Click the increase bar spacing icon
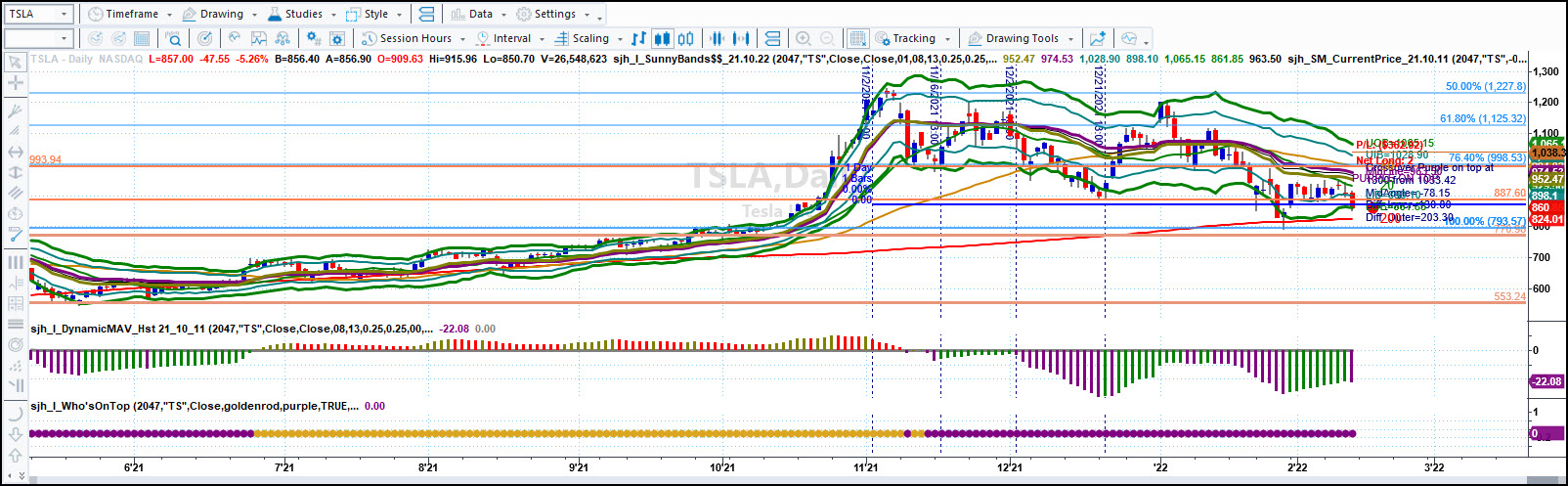 741,38
